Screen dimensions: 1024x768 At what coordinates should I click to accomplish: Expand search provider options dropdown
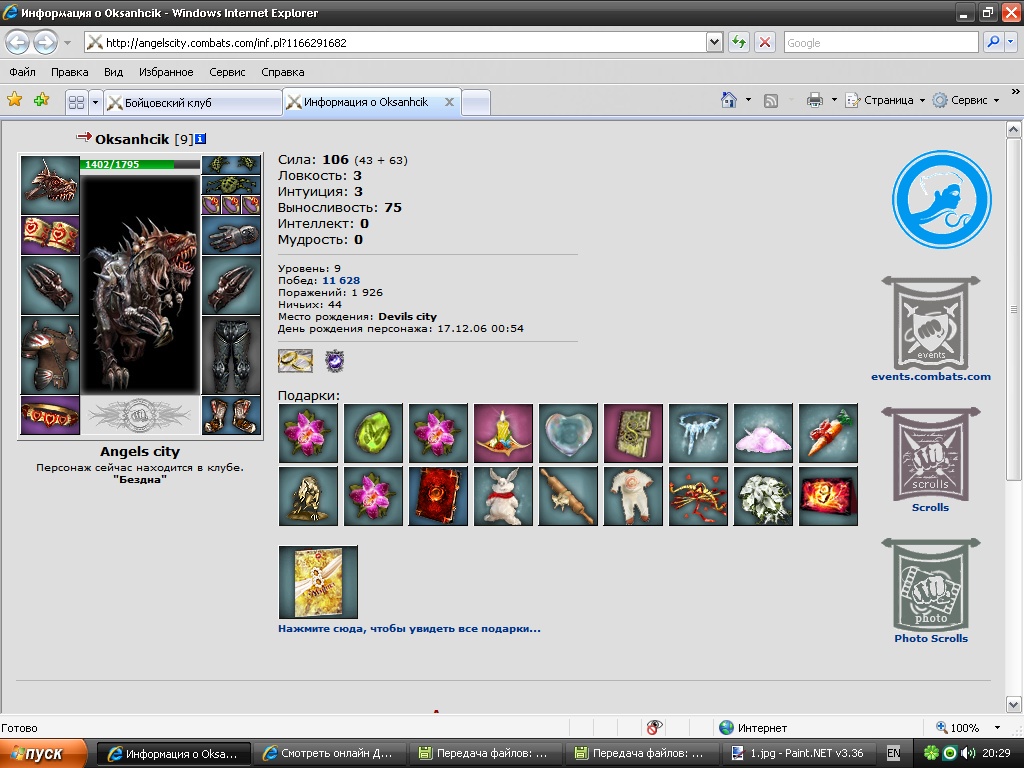click(x=1010, y=42)
